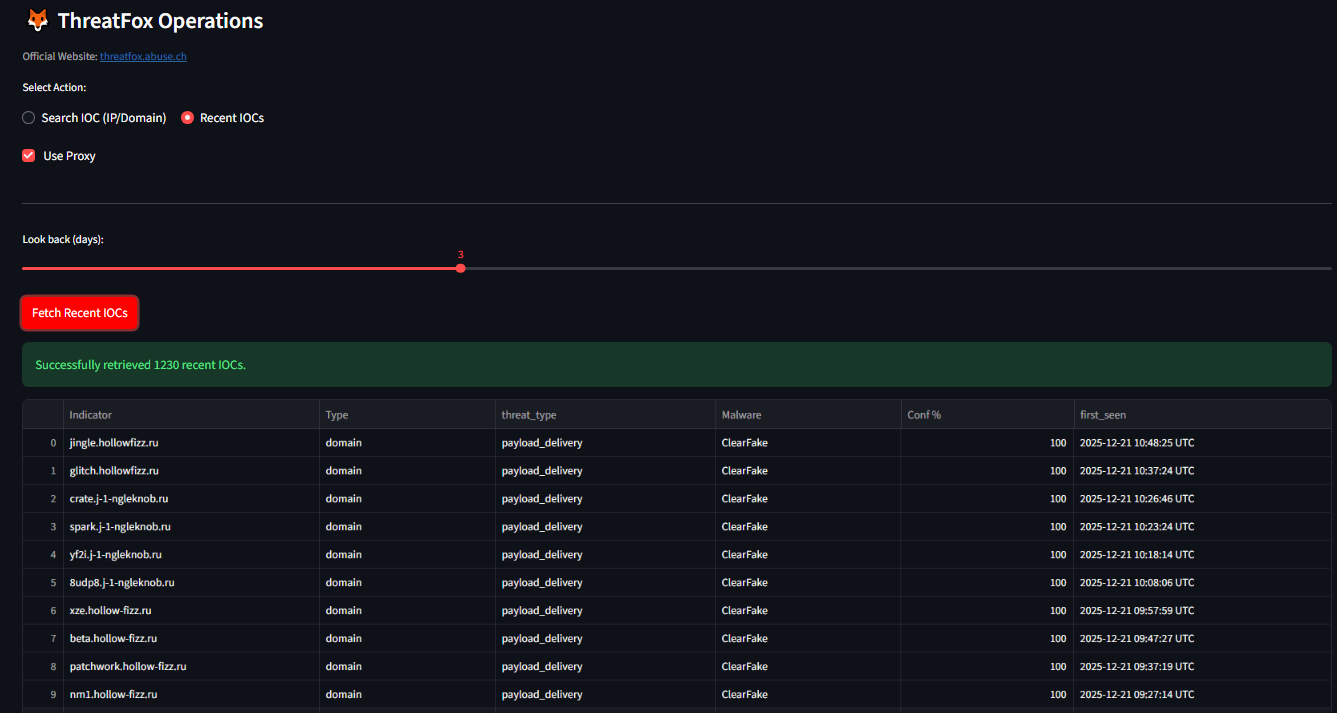Screen dimensions: 1337x713
Task: Click row index 5 cell
Action: click(43, 583)
